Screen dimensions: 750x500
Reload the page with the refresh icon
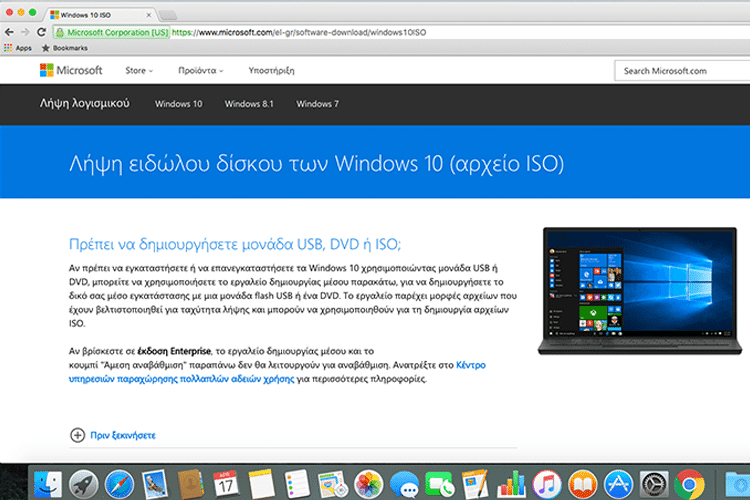42,32
